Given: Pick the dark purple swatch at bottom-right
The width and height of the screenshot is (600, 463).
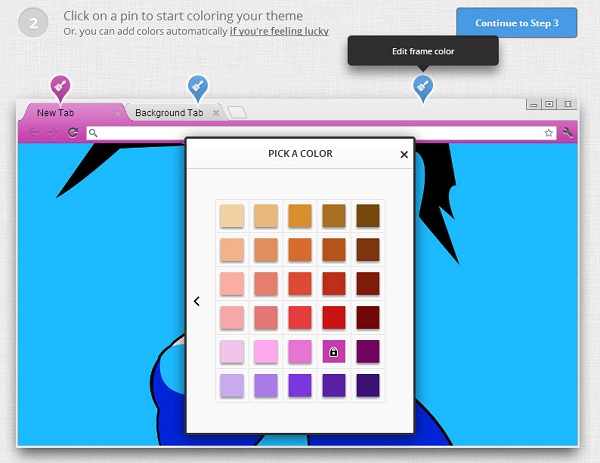Looking at the screenshot, I should pos(367,385).
